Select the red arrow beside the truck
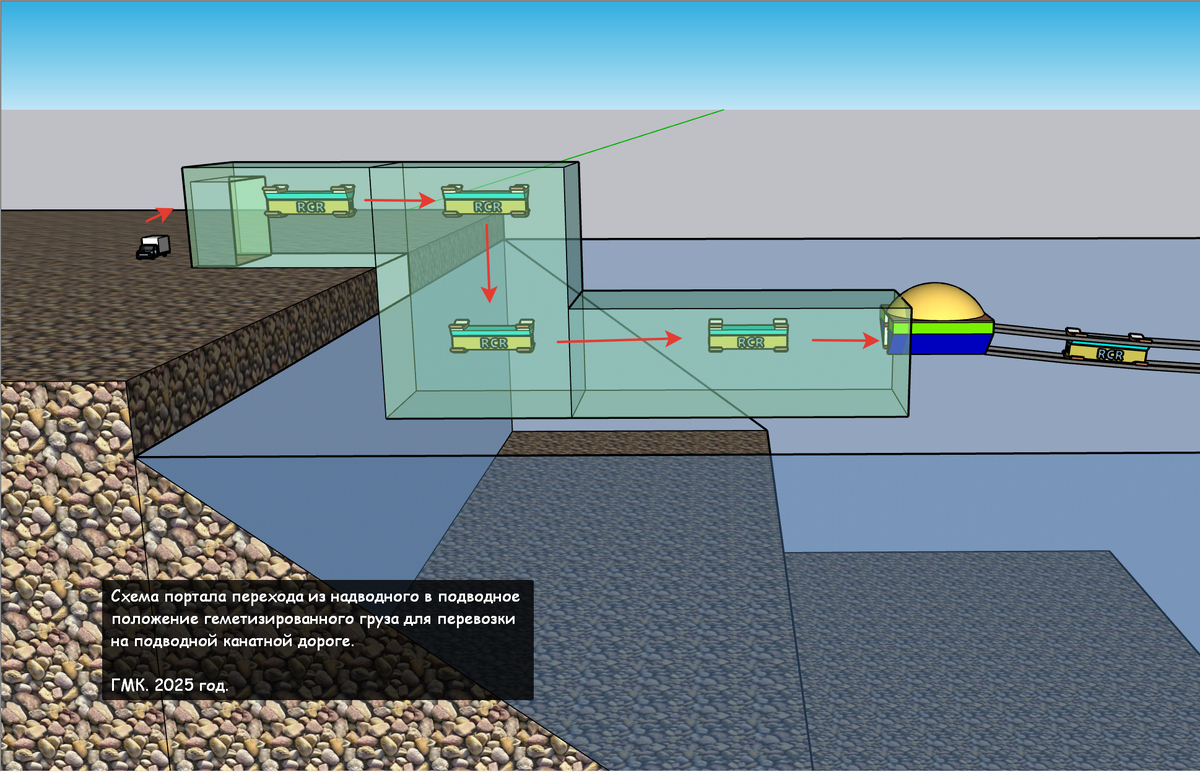This screenshot has height=772, width=1200. (159, 214)
